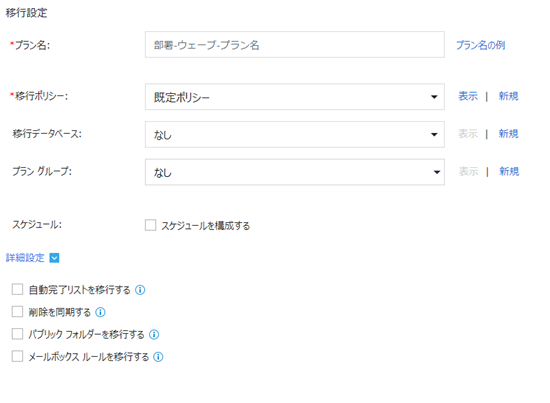Click info icon beside パブリック フォルダーを移行する
The image size is (550, 403).
154,335
